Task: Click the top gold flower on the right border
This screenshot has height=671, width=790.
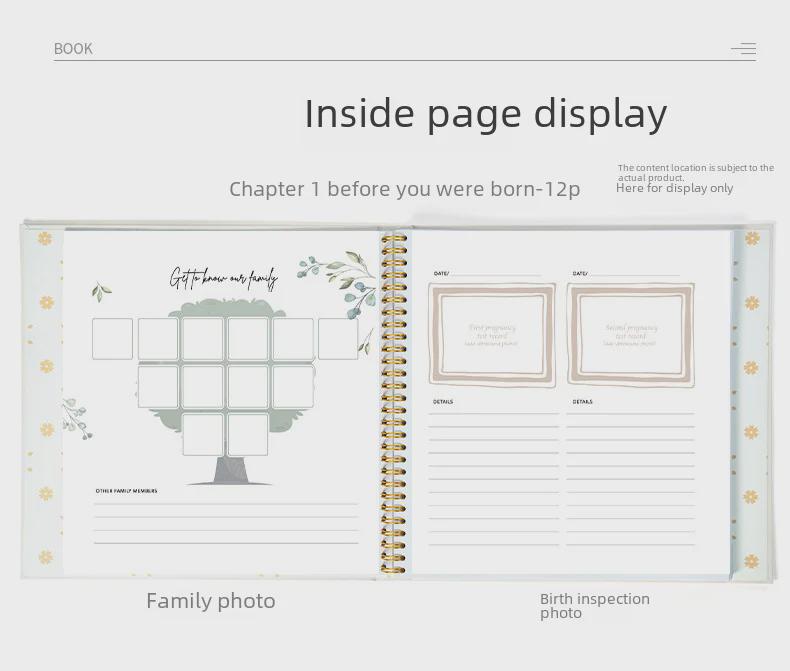Action: coord(752,238)
